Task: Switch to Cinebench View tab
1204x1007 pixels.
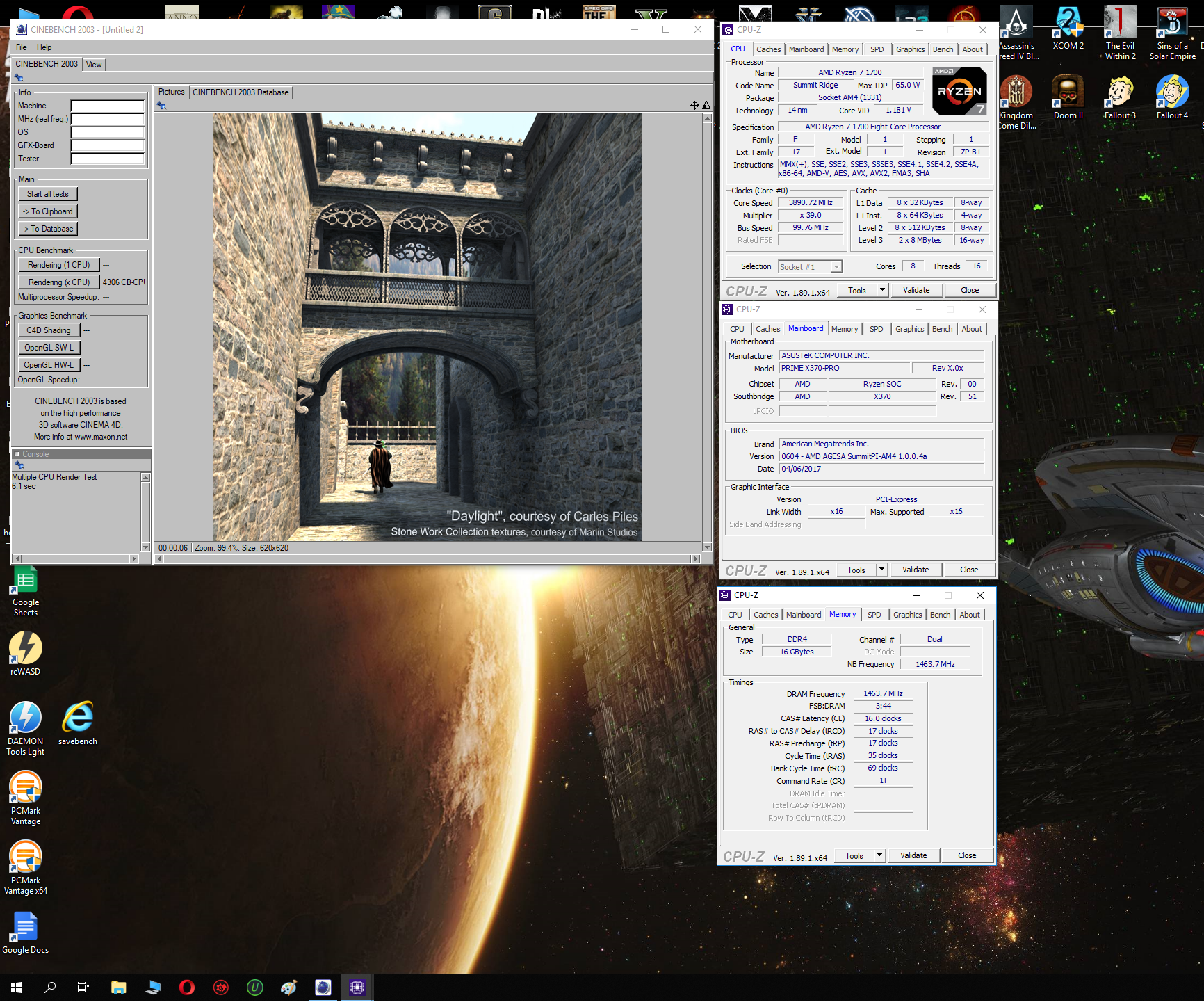Action: [94, 65]
